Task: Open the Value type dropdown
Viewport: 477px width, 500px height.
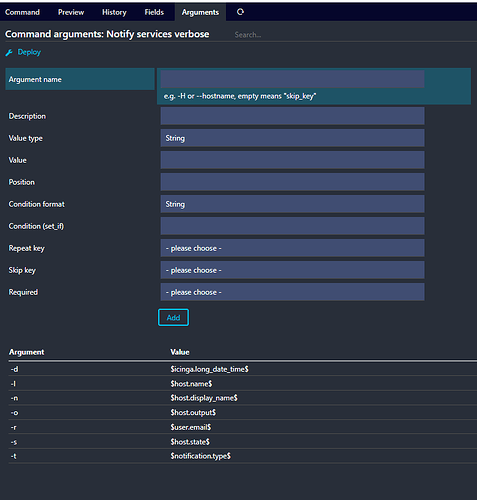Action: point(292,138)
